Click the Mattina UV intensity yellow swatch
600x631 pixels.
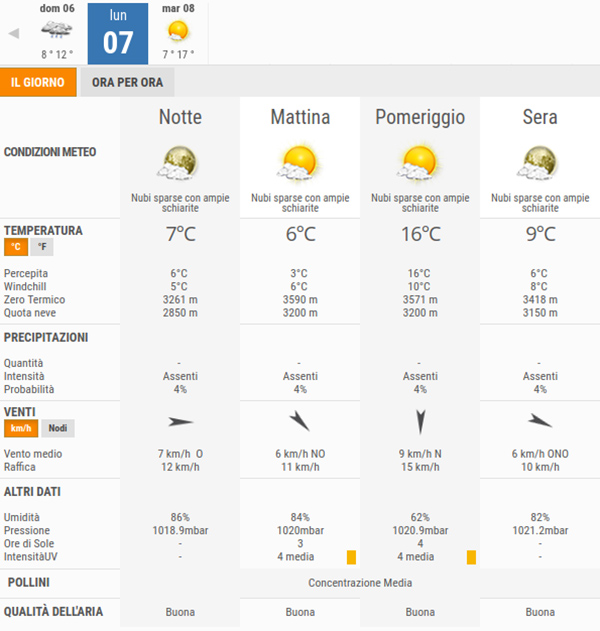click(x=351, y=557)
